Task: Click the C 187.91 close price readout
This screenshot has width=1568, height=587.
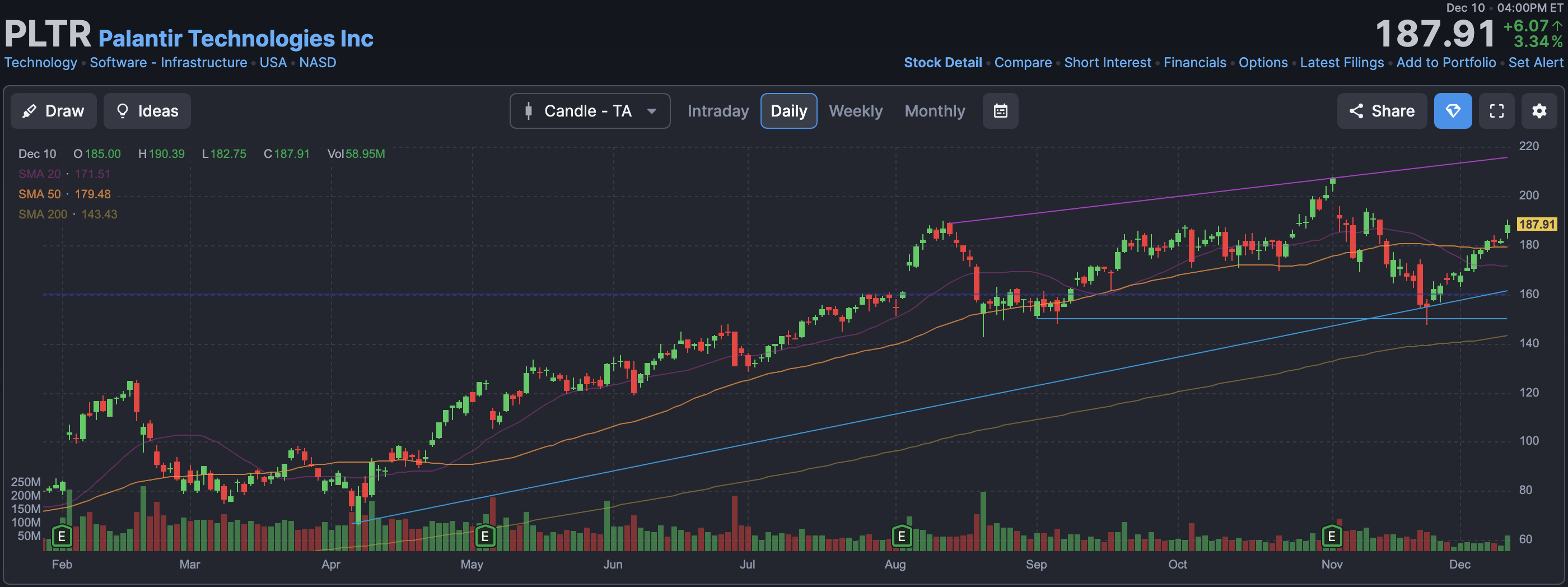Action: click(x=287, y=154)
